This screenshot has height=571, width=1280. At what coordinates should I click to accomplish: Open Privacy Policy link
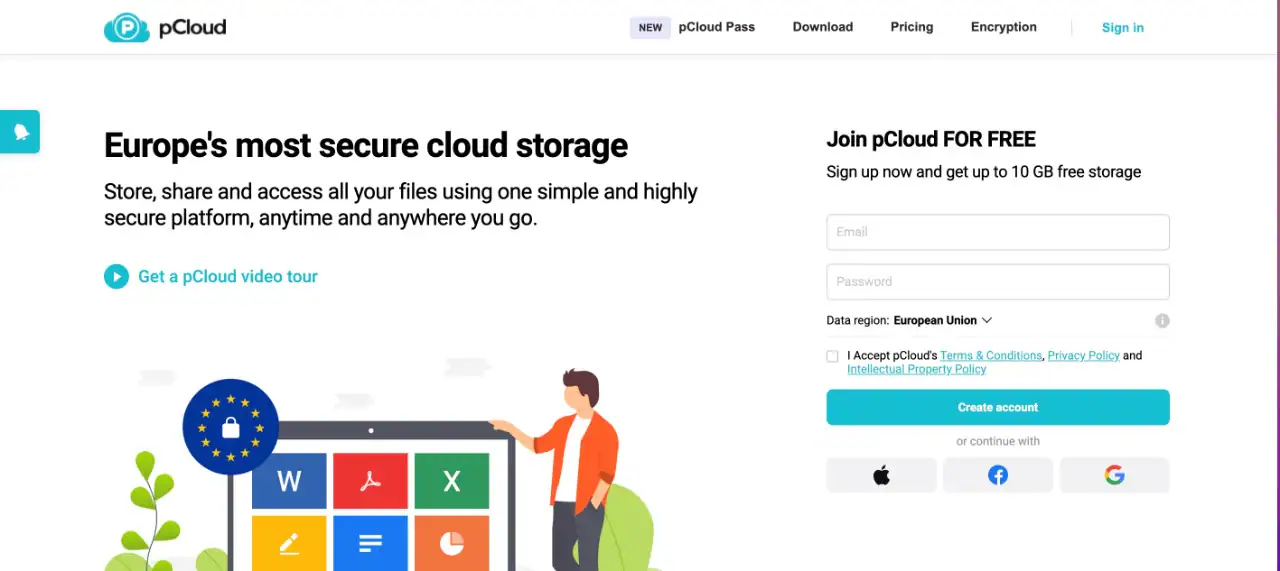coord(1084,356)
